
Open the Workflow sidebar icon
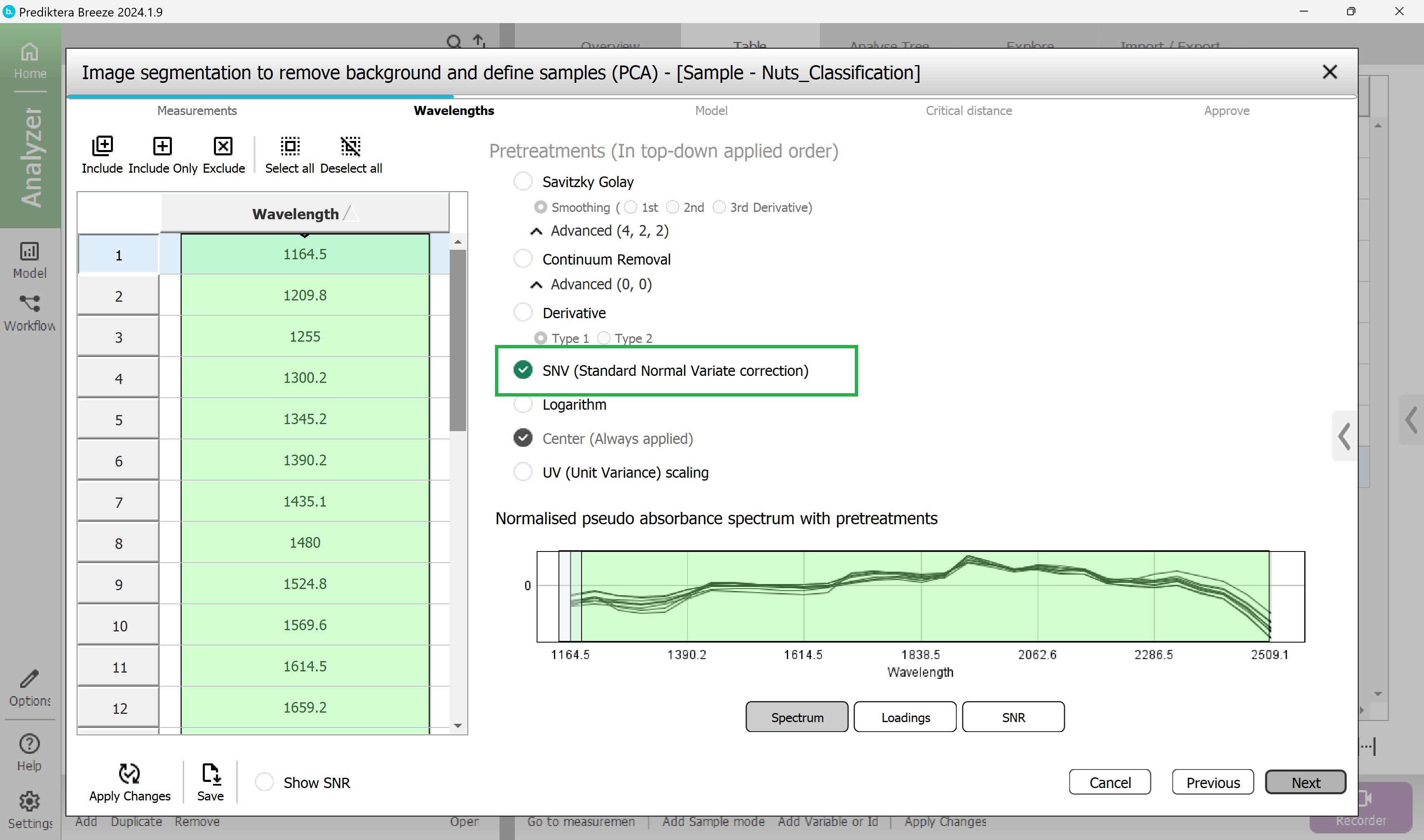pos(29,304)
